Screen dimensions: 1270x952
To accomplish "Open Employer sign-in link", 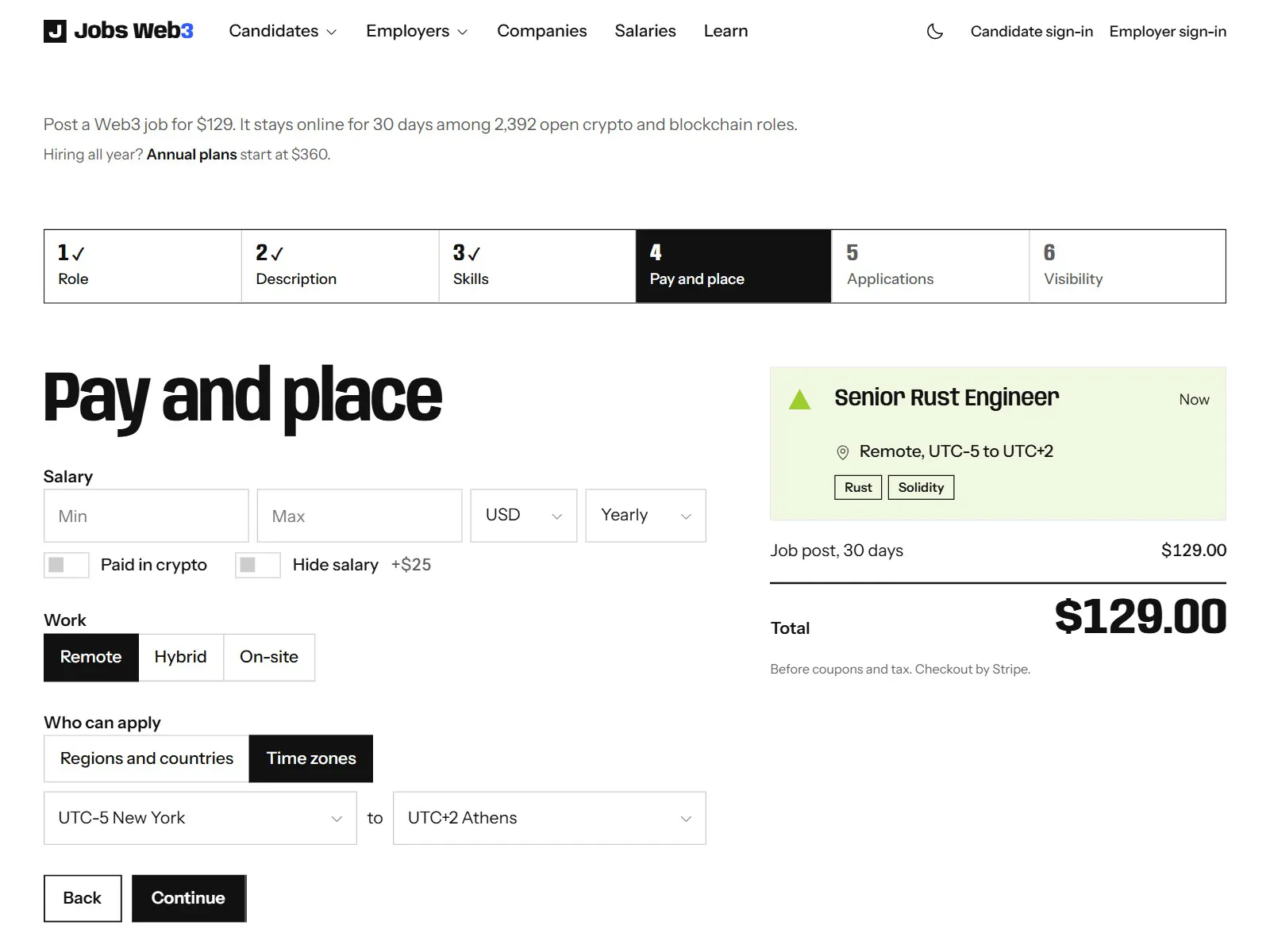I will point(1168,32).
